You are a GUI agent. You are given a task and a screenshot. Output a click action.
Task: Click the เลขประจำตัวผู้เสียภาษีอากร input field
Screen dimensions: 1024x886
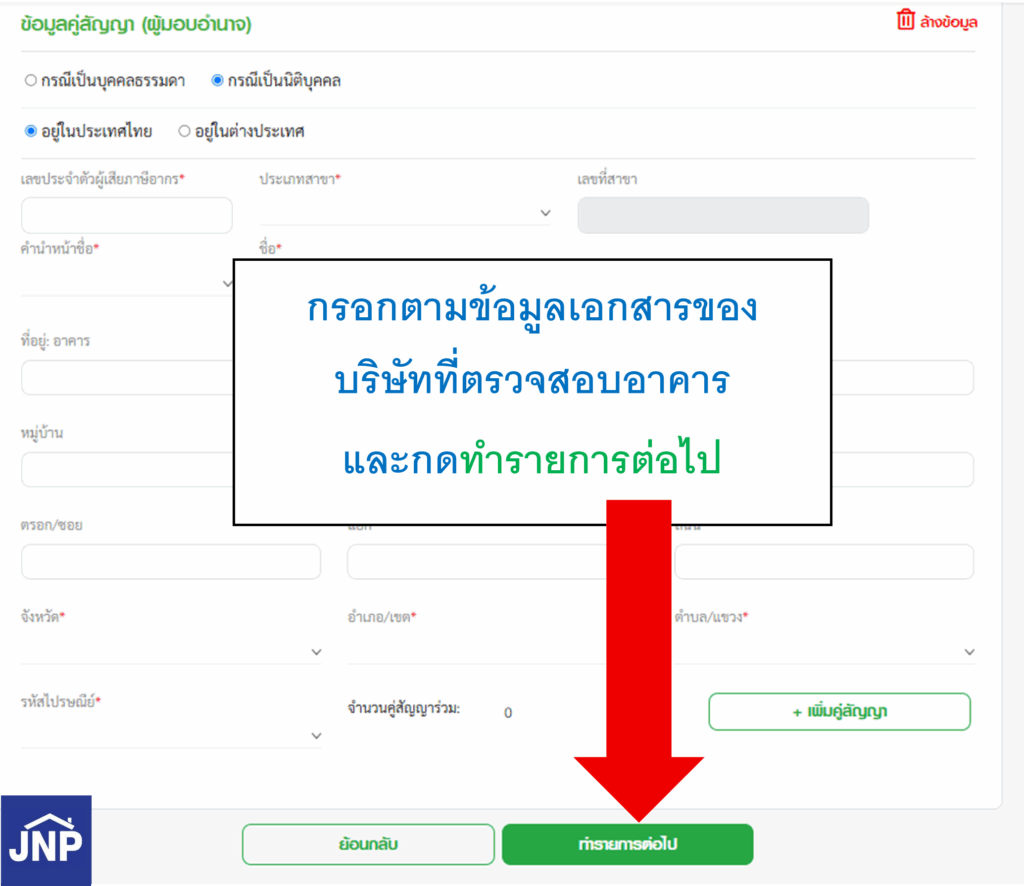tap(127, 215)
